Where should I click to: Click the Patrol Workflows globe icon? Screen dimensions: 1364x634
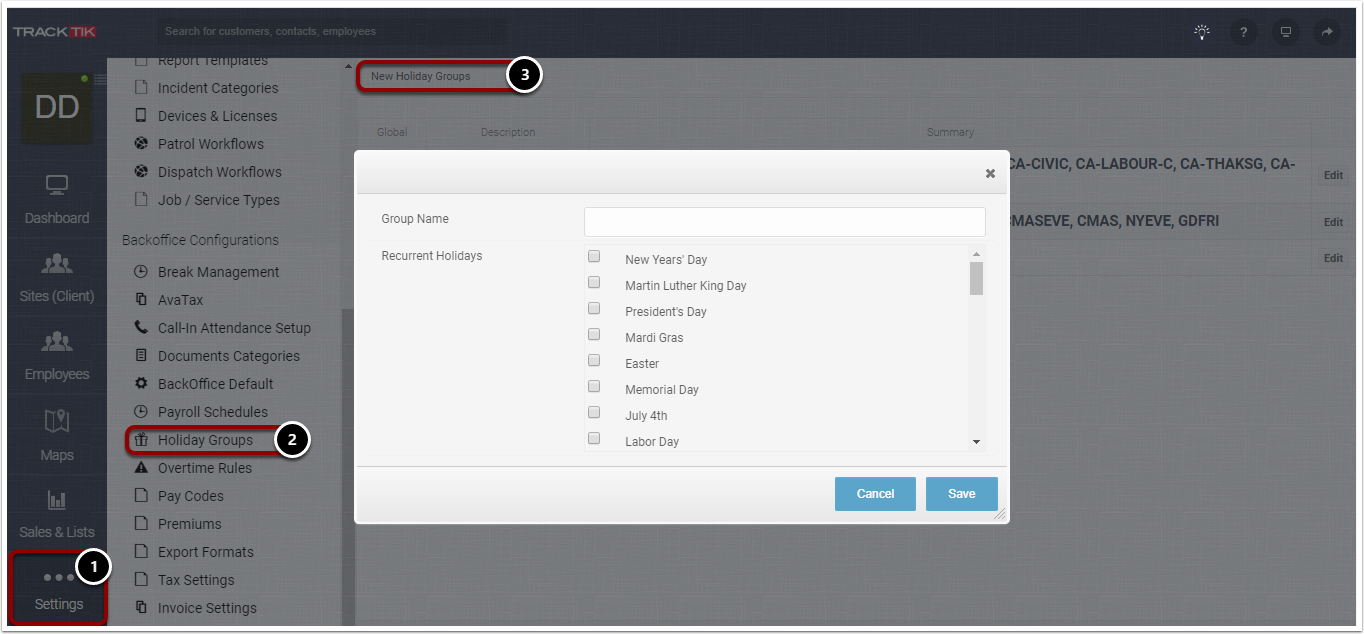coord(141,144)
